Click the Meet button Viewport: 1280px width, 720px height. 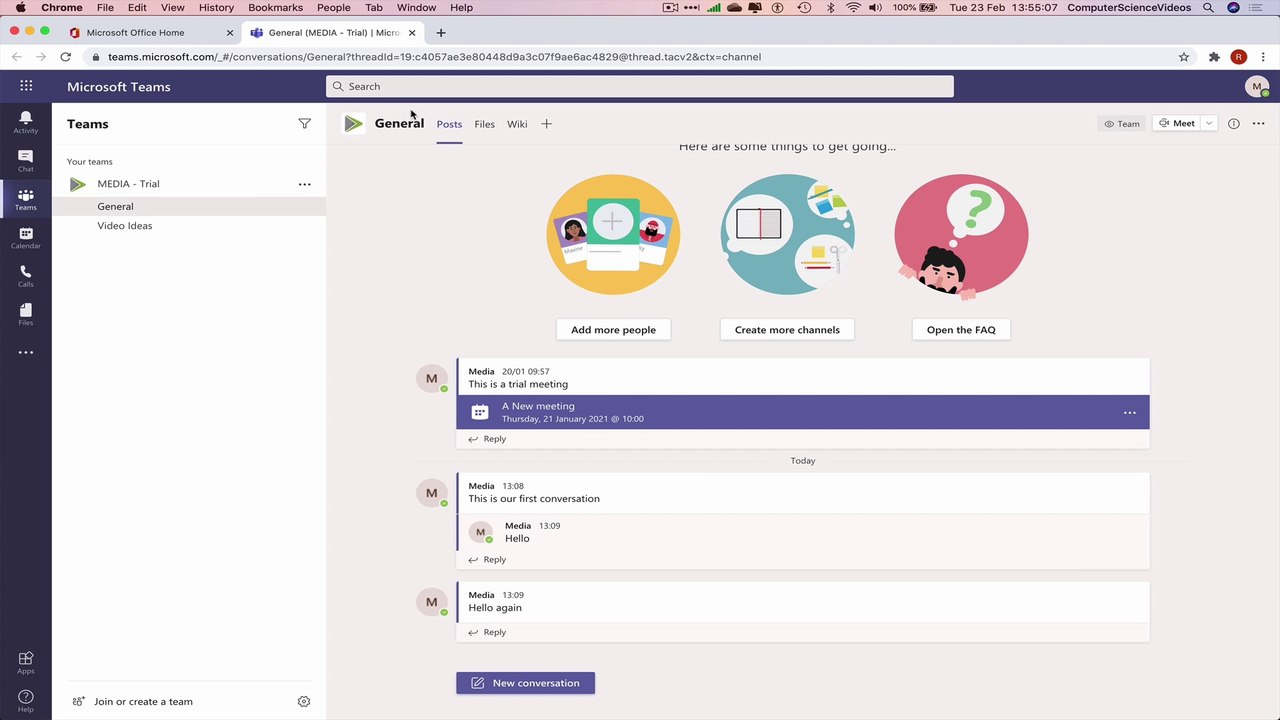(1176, 124)
